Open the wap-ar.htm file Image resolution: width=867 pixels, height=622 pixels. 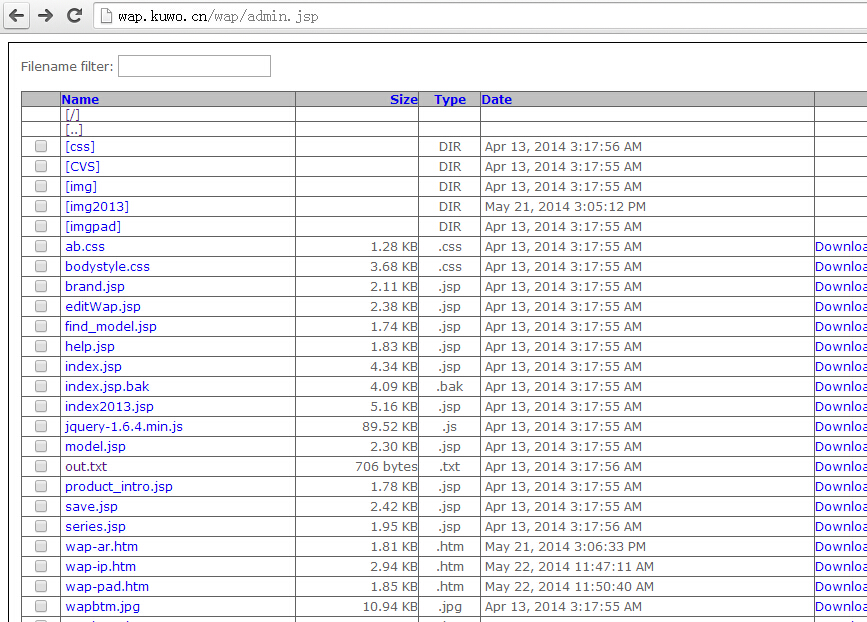[101, 546]
